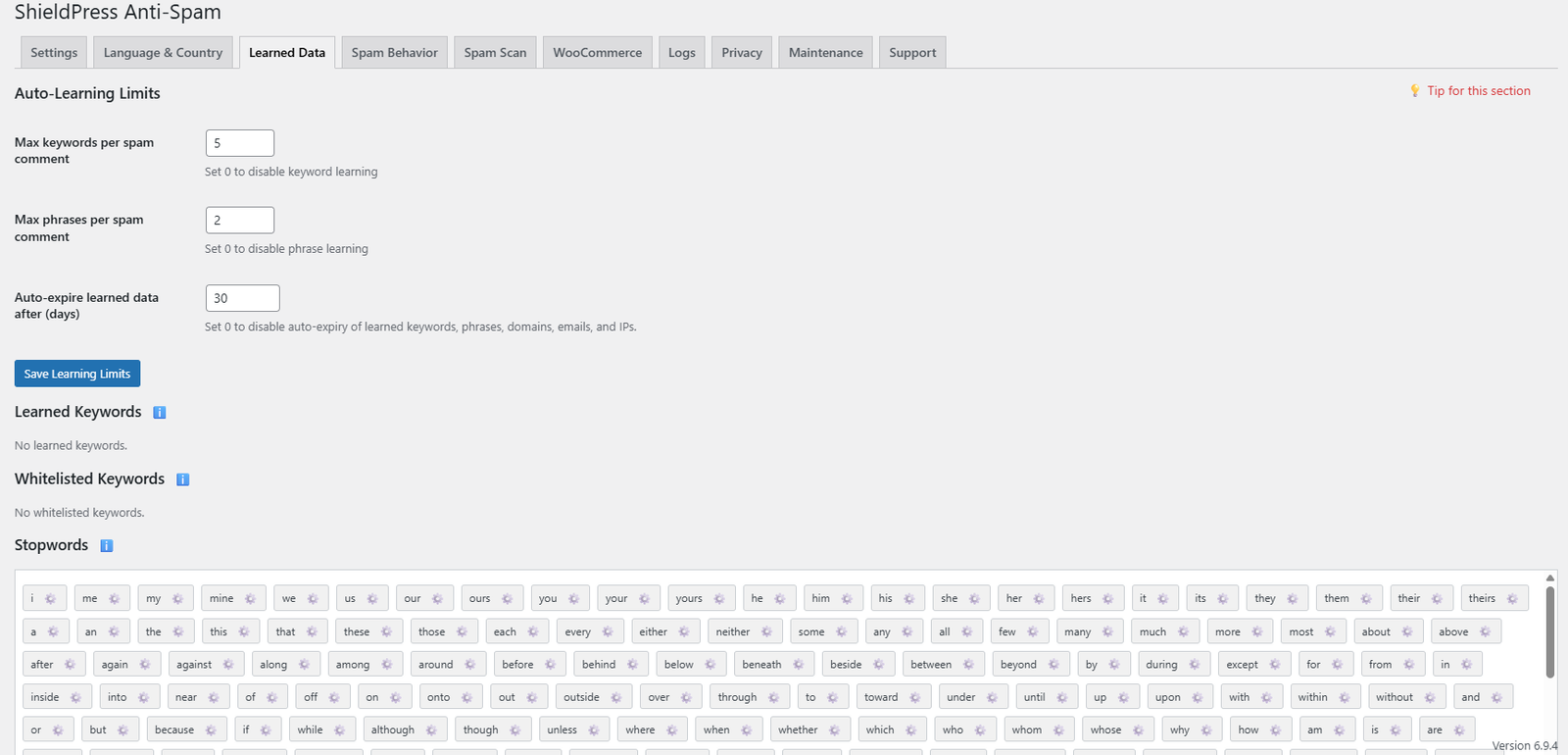Click the icon beside stopword 'him'

click(847, 599)
